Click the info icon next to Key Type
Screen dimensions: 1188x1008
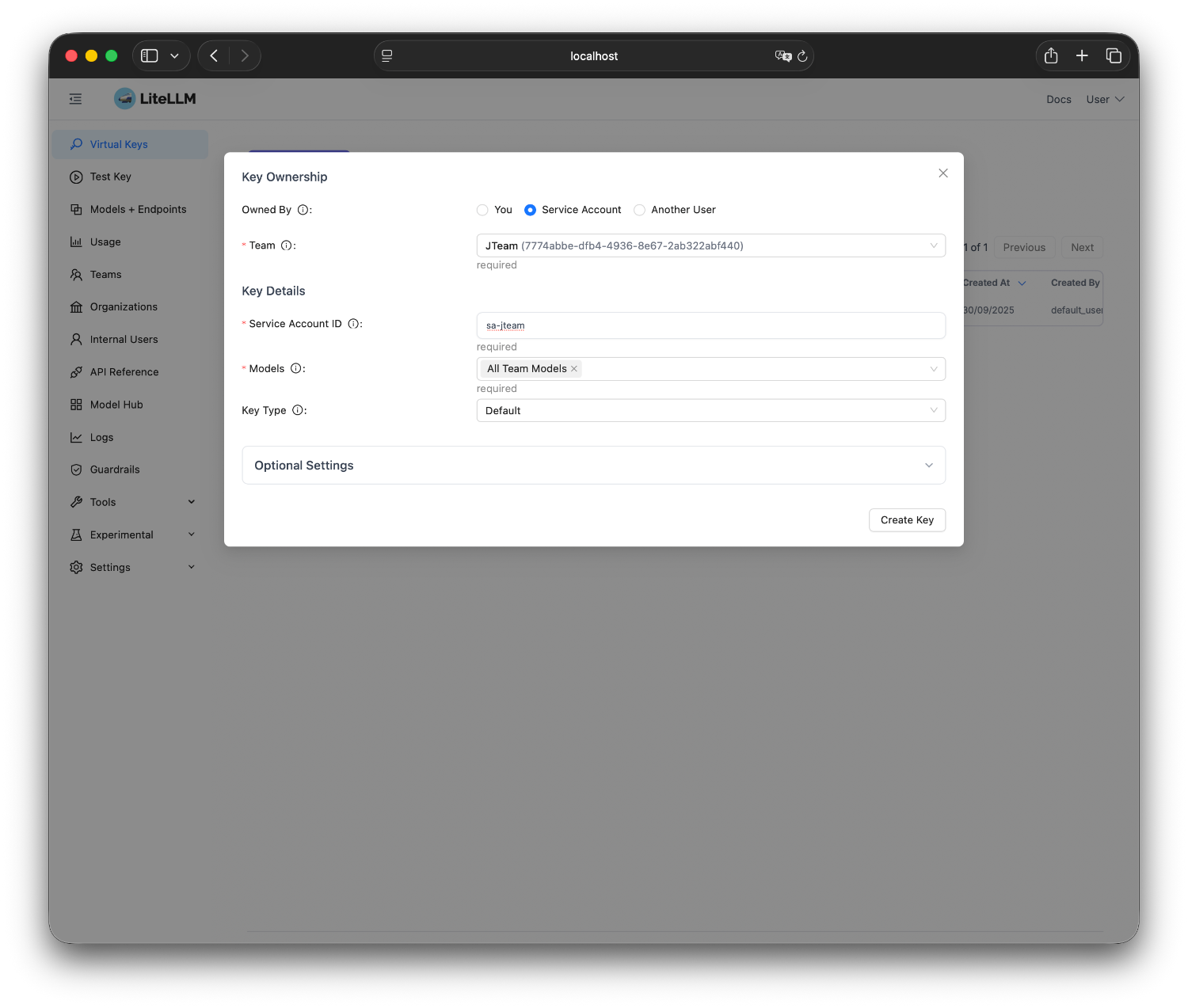pos(298,410)
